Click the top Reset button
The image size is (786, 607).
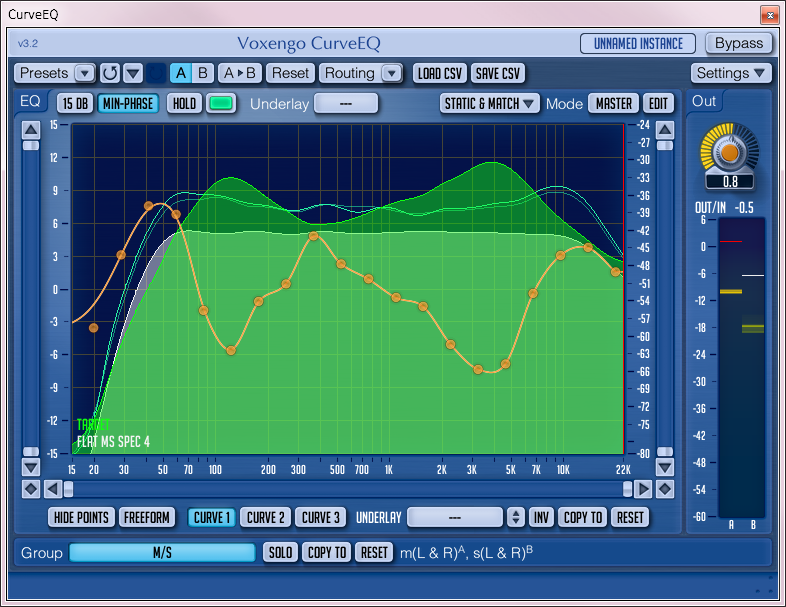(x=290, y=73)
